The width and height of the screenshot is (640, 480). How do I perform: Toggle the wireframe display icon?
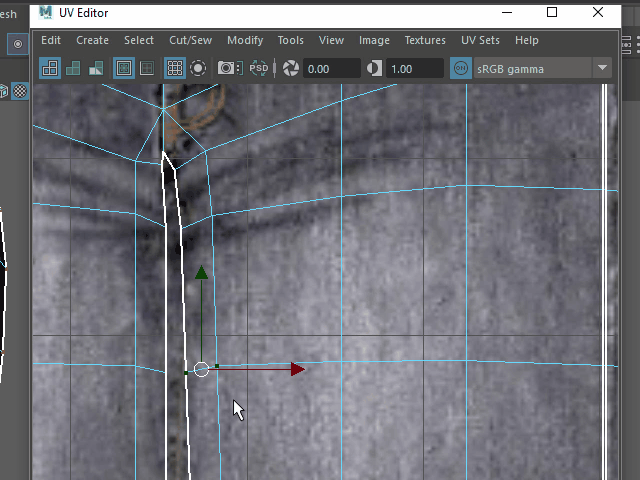click(50, 68)
